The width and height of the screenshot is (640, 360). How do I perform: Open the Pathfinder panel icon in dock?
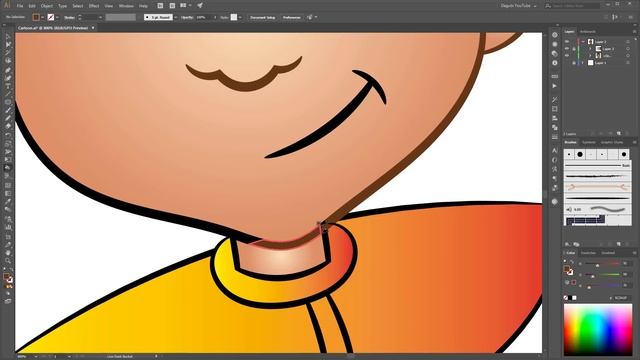(554, 127)
